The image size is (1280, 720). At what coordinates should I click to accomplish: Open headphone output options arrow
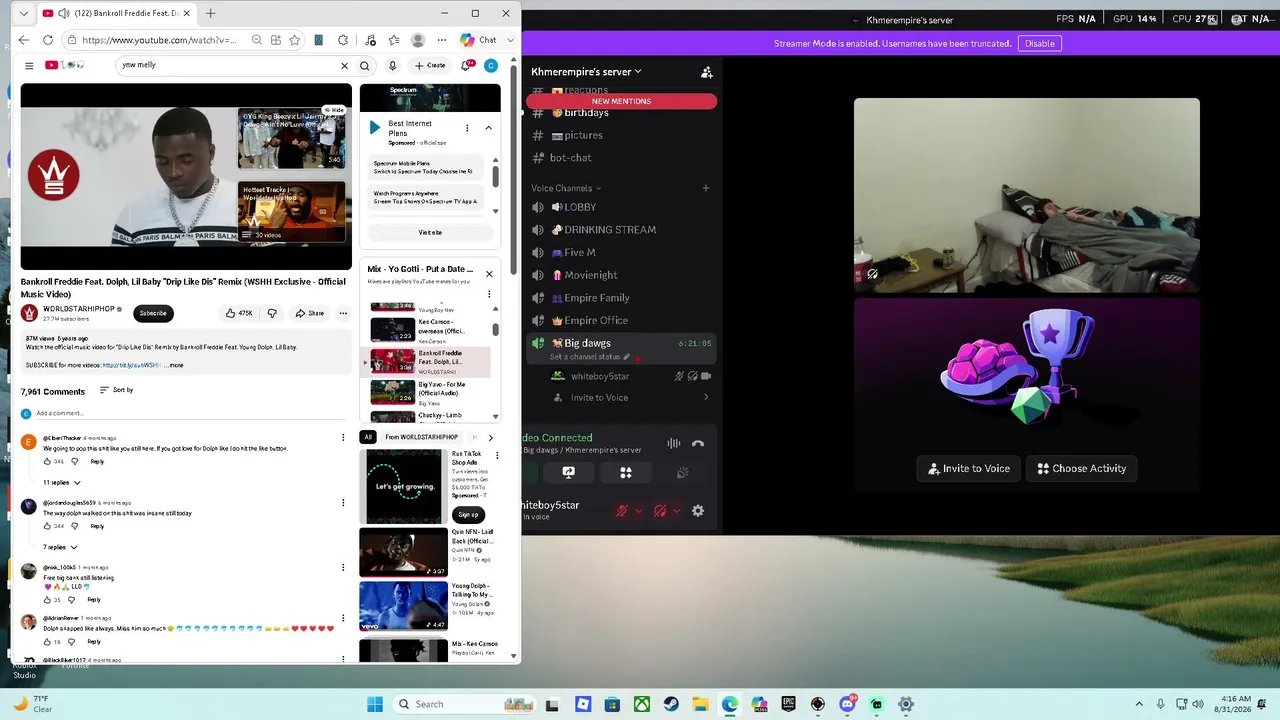click(x=677, y=511)
